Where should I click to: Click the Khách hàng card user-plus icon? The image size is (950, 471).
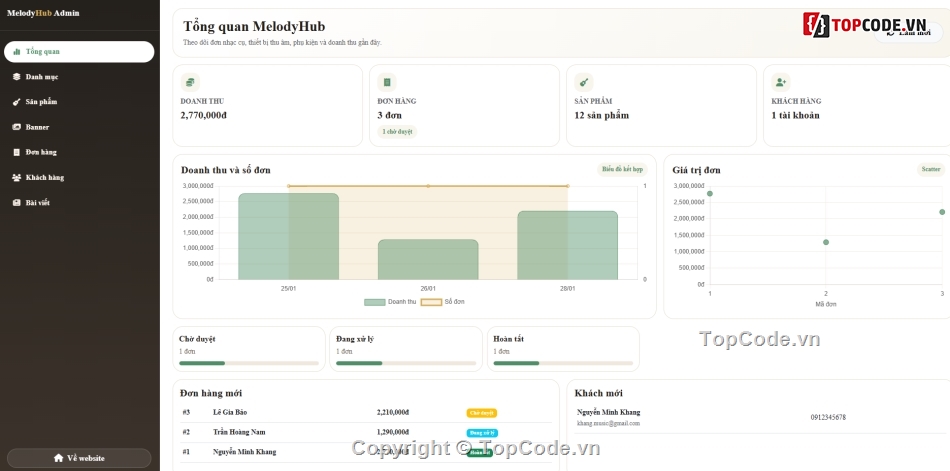tap(781, 82)
